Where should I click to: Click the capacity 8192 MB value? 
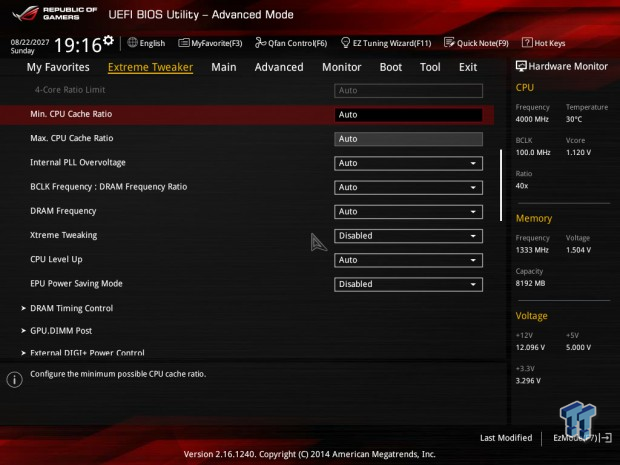pyautogui.click(x=530, y=283)
